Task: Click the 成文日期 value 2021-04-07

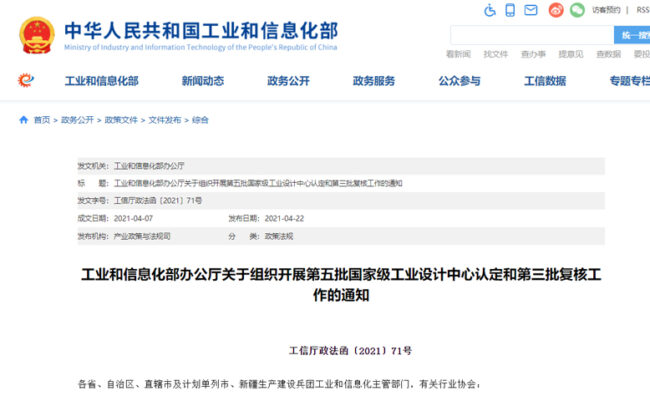Action: tap(133, 219)
